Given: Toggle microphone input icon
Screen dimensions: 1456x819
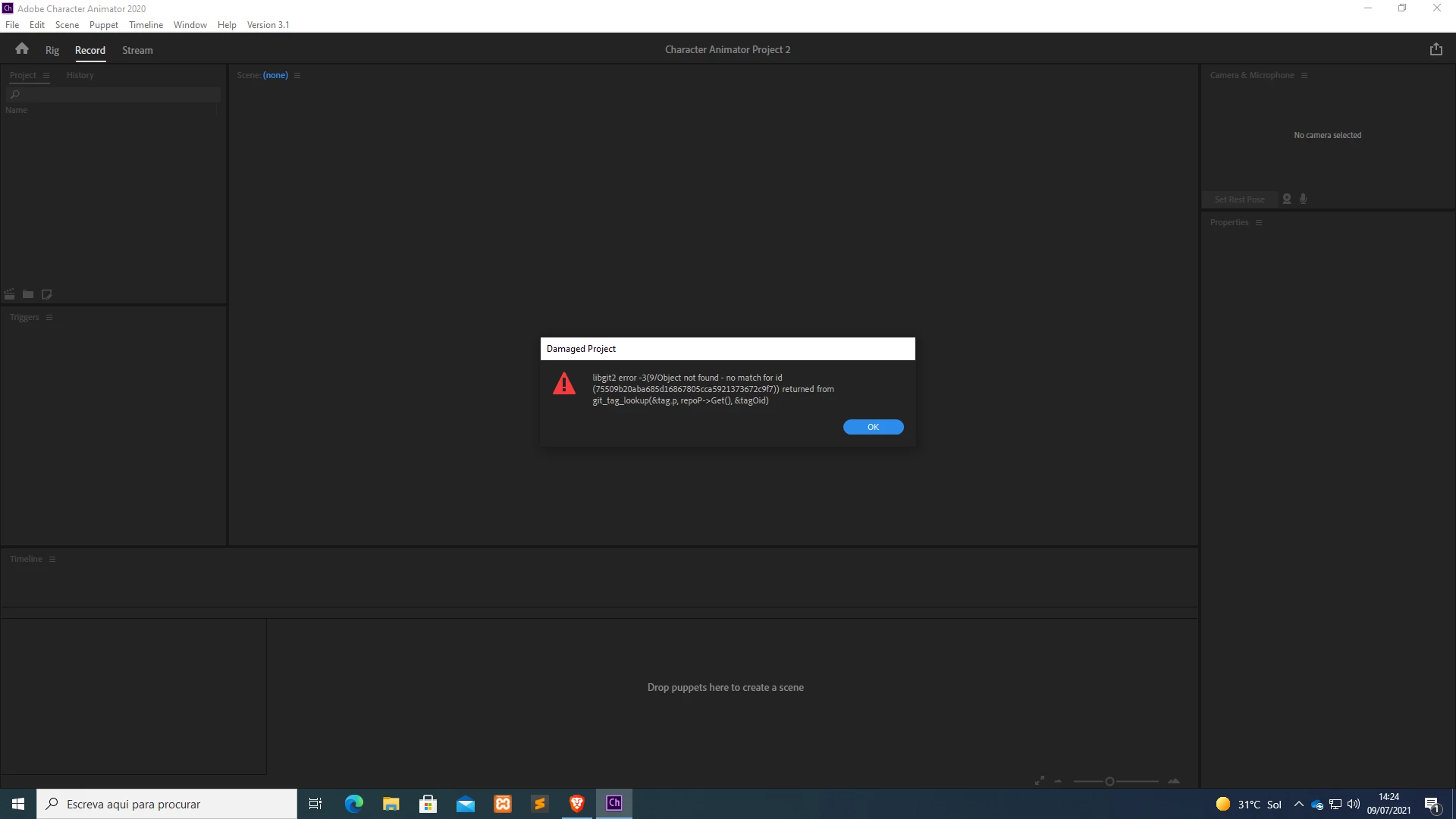Looking at the screenshot, I should (x=1304, y=199).
